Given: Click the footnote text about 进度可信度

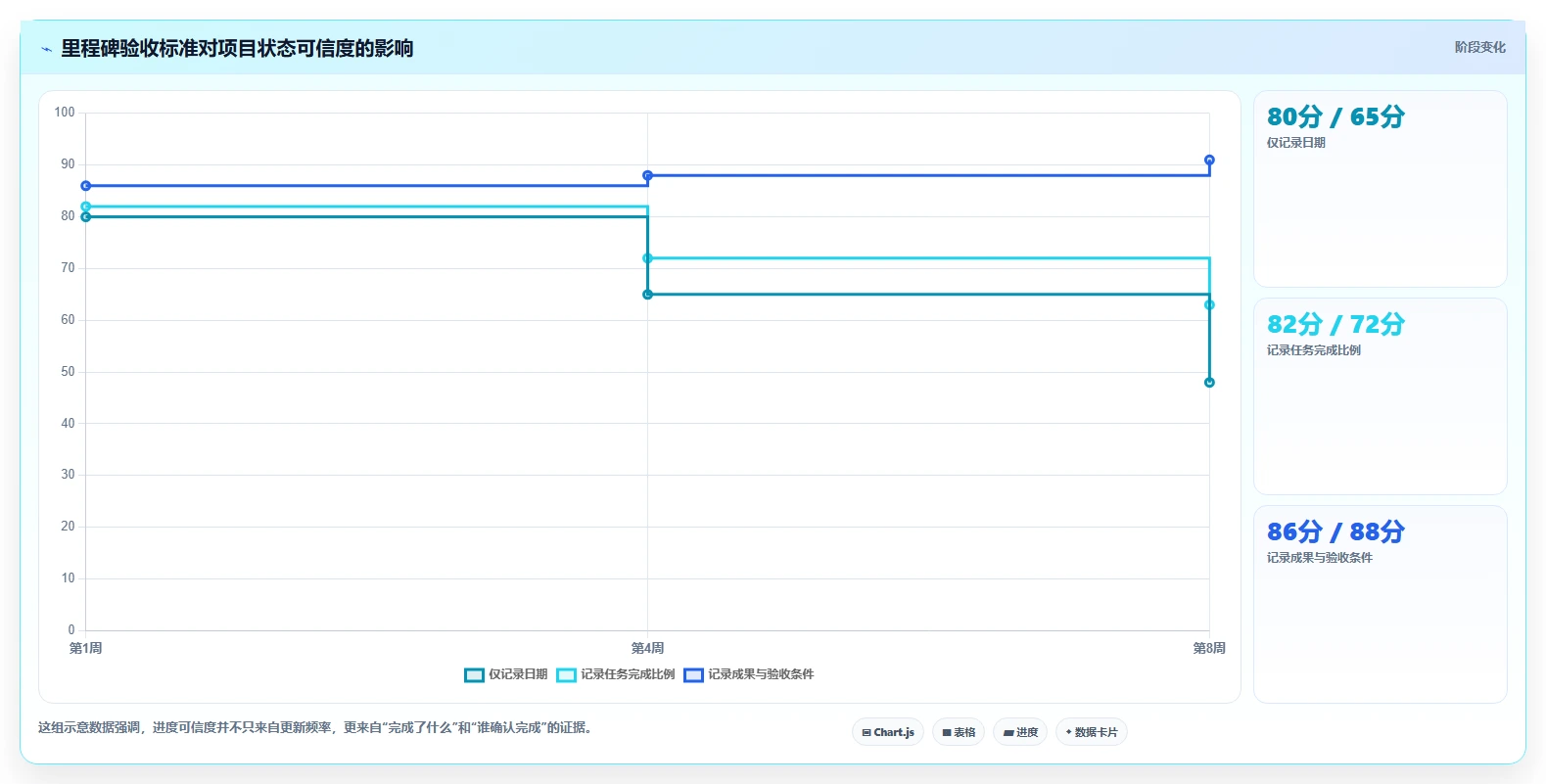Looking at the screenshot, I should (x=317, y=728).
